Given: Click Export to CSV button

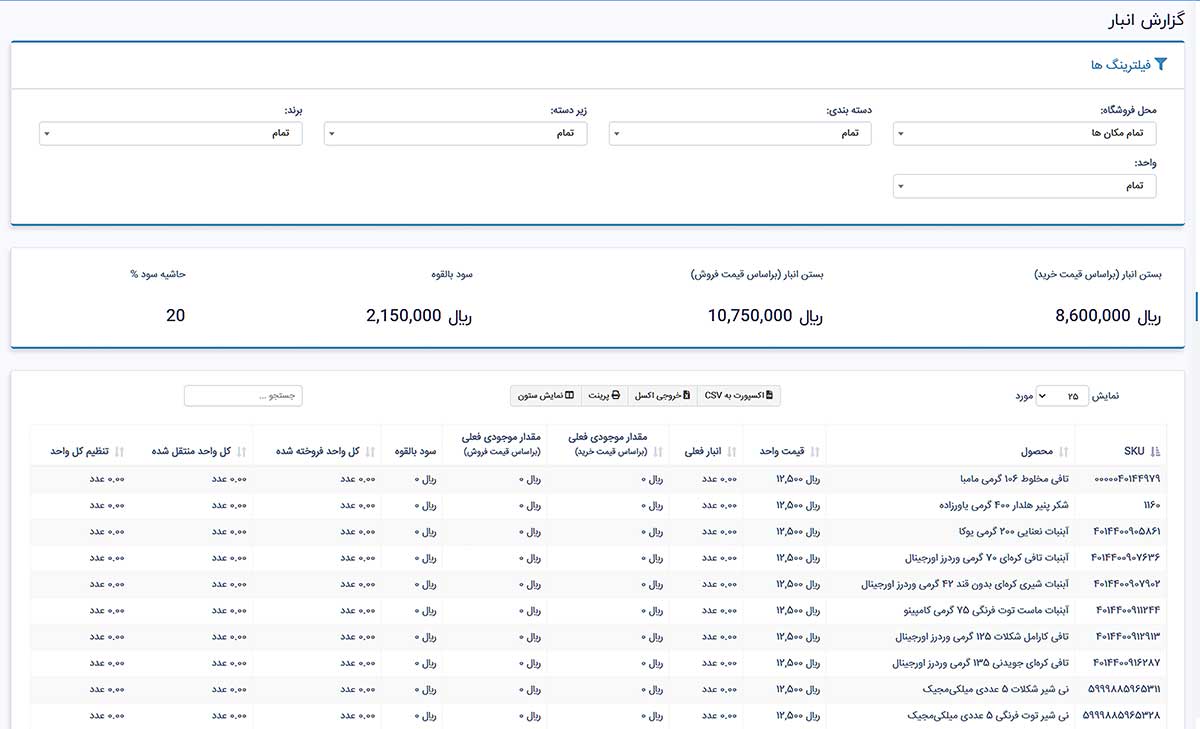Looking at the screenshot, I should (738, 396).
